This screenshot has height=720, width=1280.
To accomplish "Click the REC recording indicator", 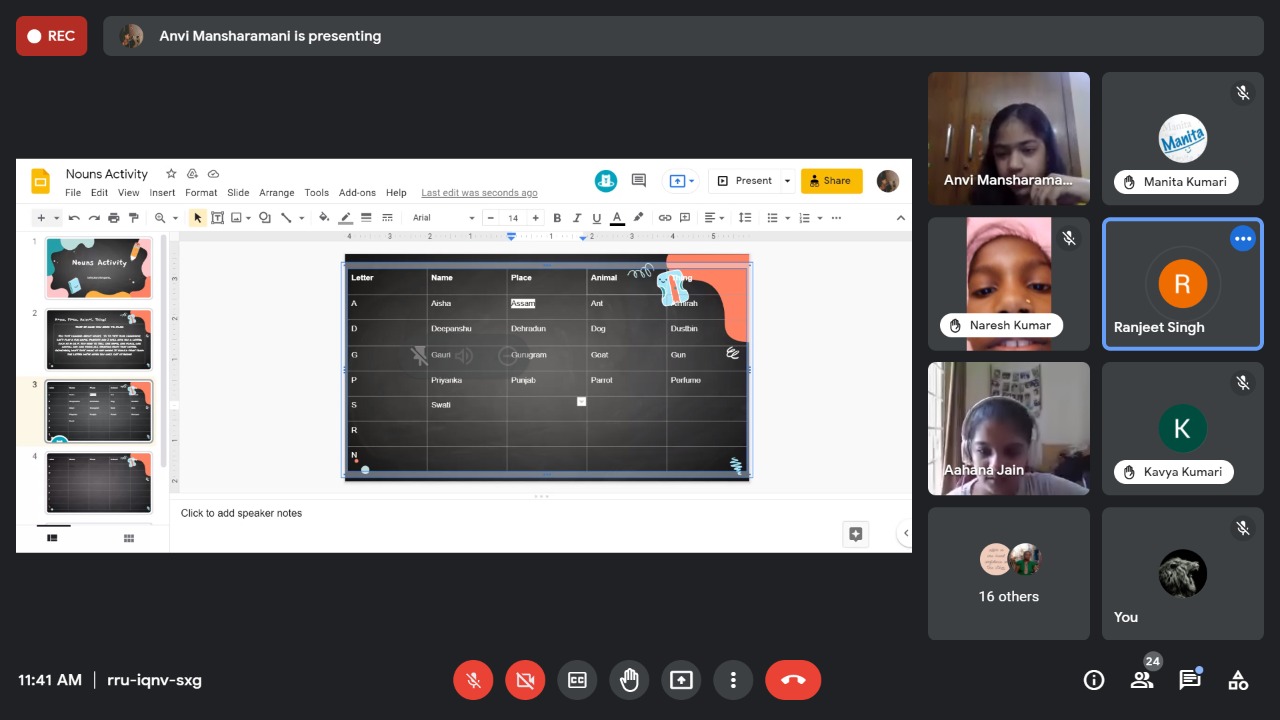I will [x=51, y=36].
